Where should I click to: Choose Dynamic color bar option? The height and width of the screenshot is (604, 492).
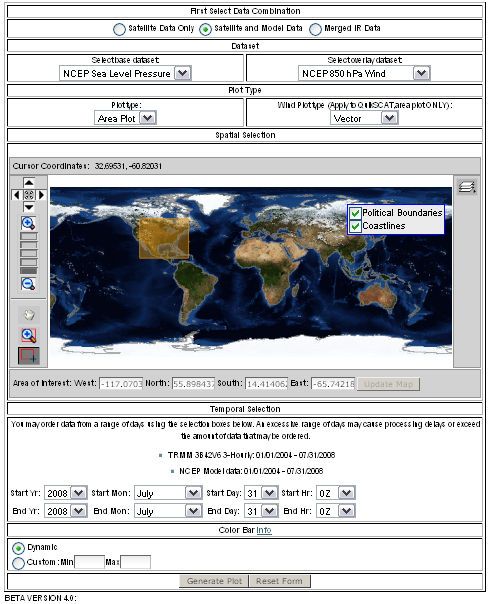pyautogui.click(x=18, y=548)
